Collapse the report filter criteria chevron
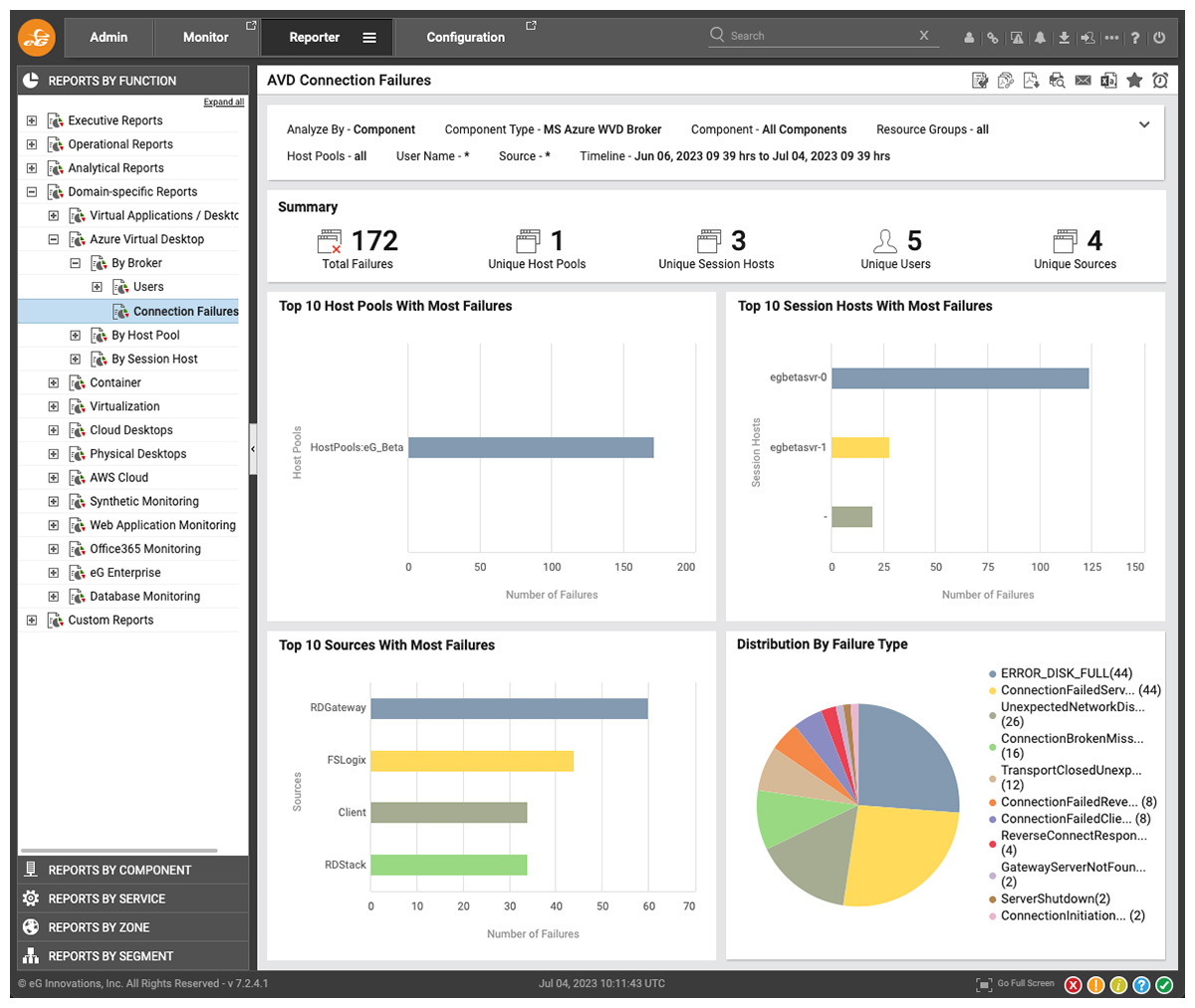The image size is (1195, 1008). pos(1144,125)
